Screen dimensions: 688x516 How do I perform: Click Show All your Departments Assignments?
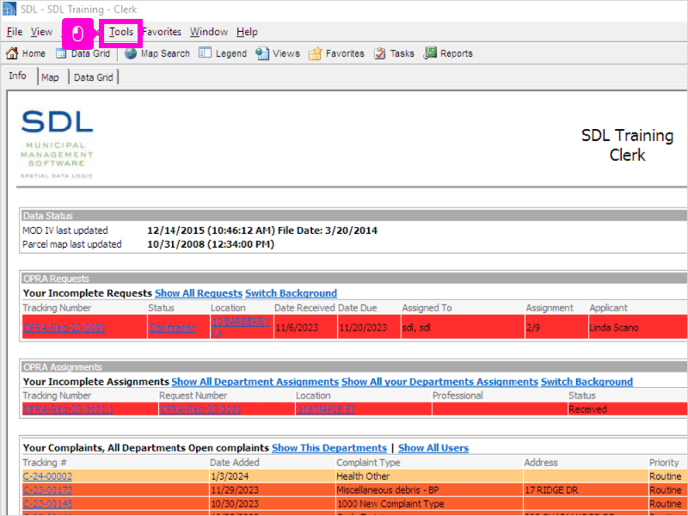(440, 382)
